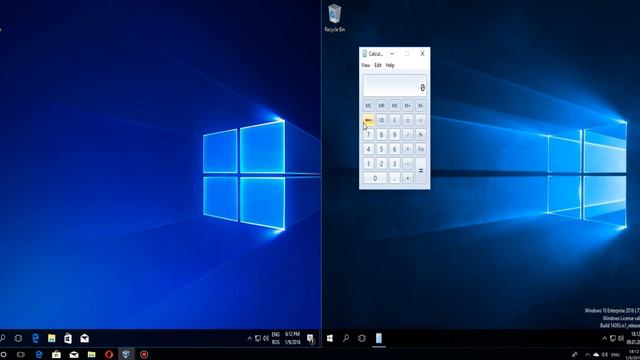Click the equals button in Calculator

coord(420,171)
